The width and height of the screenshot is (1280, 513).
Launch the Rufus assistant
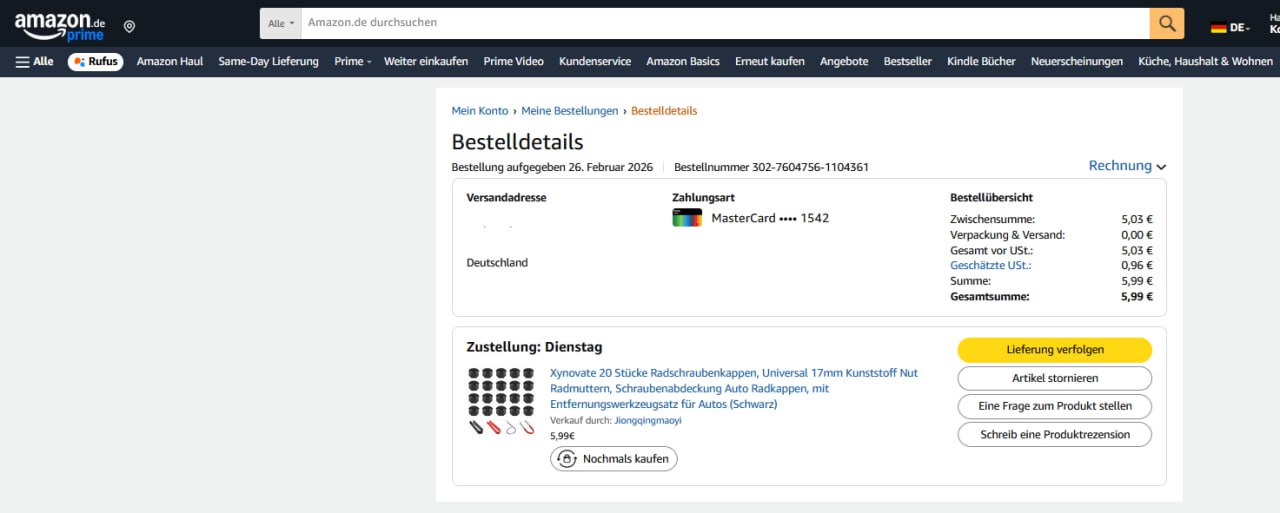[x=96, y=61]
